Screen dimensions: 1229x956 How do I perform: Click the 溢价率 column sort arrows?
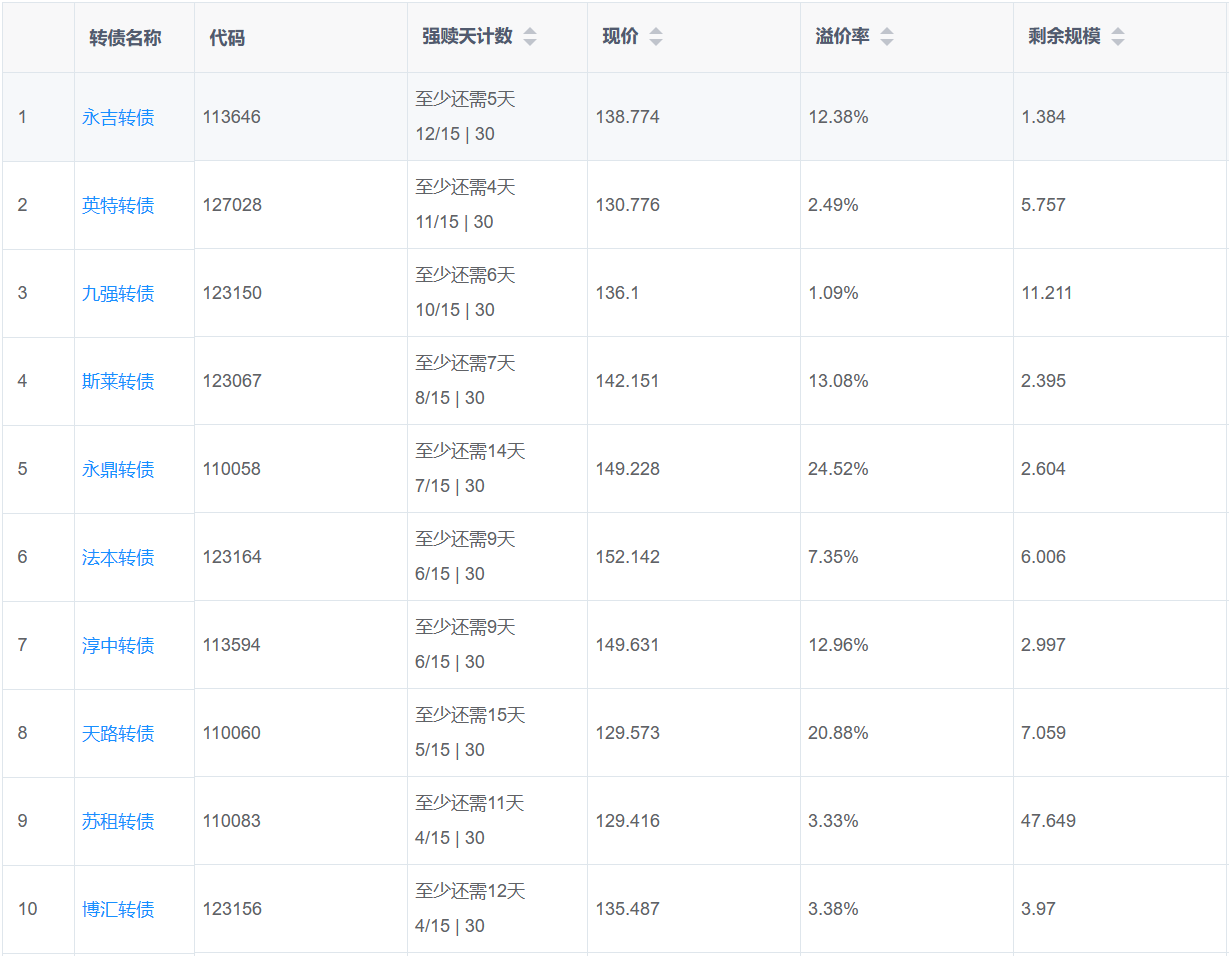tap(886, 37)
